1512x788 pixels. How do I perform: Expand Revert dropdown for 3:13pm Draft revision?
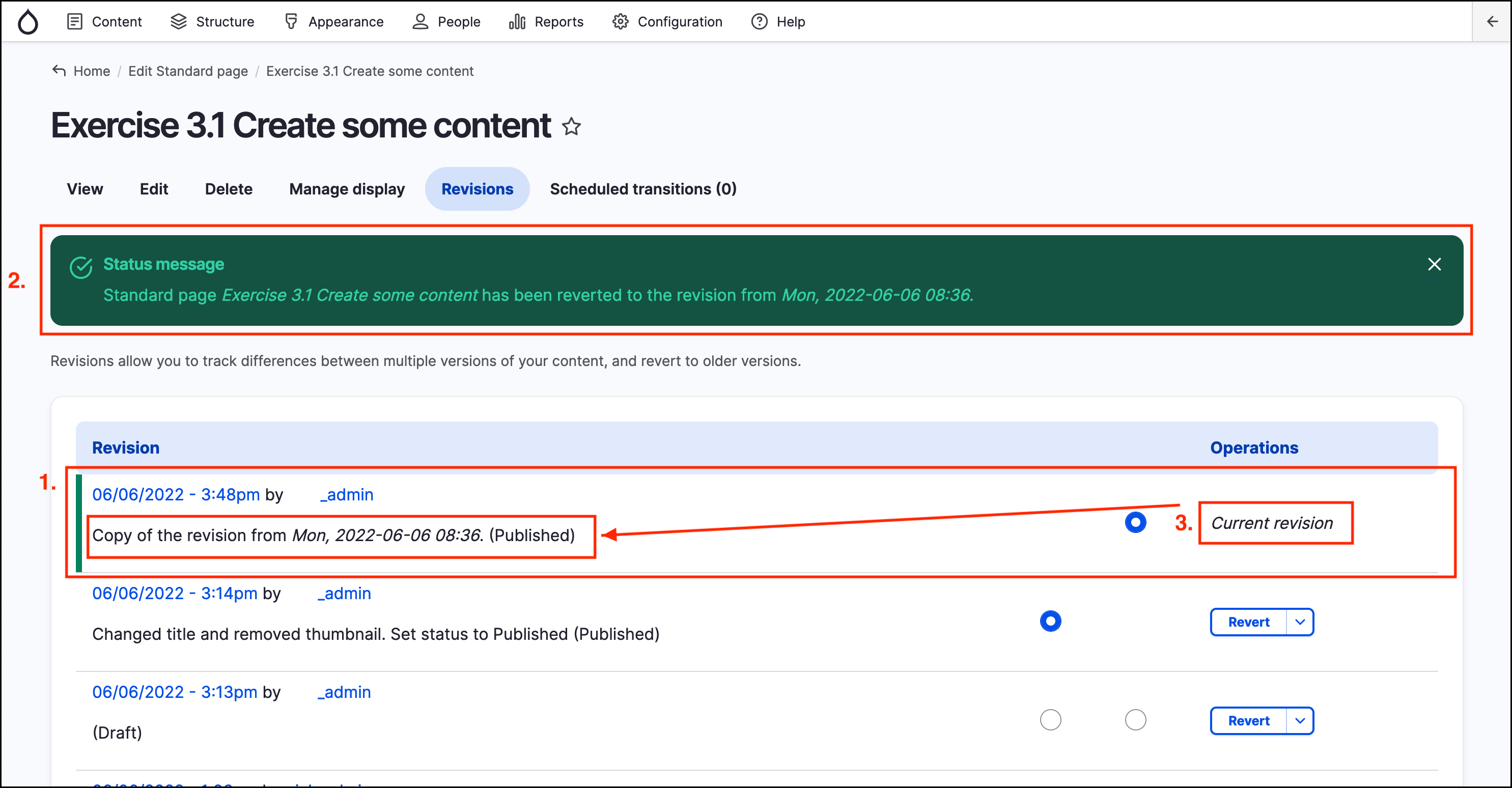(x=1300, y=720)
